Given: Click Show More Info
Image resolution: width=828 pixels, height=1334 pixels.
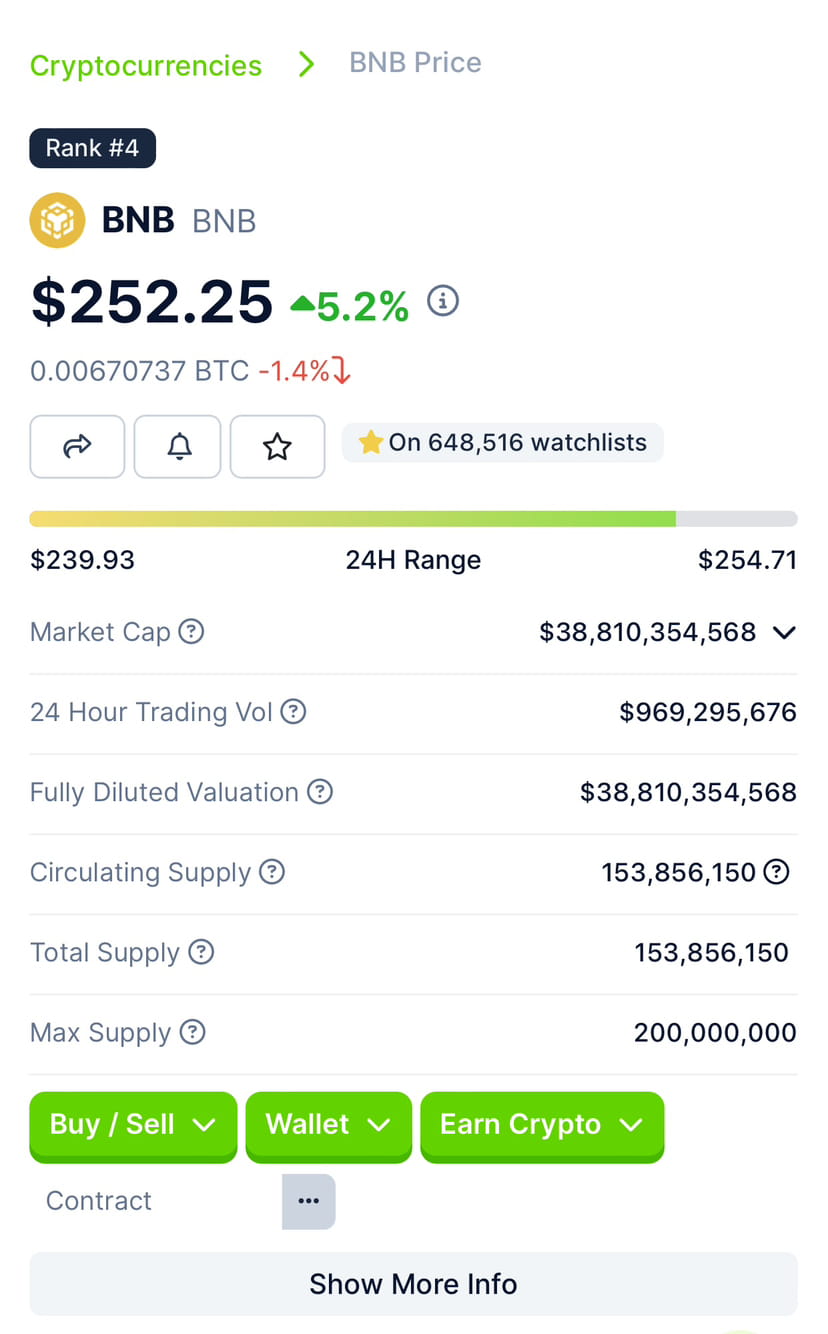Looking at the screenshot, I should point(413,1283).
